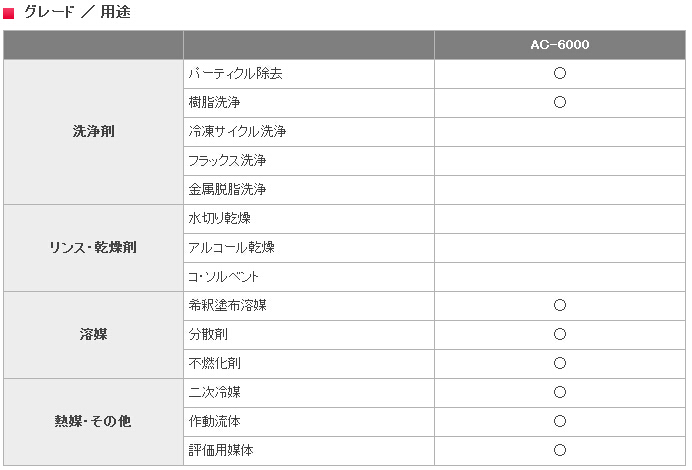Click the circle for 二次冷媒
The width and height of the screenshot is (692, 470).
click(x=560, y=392)
